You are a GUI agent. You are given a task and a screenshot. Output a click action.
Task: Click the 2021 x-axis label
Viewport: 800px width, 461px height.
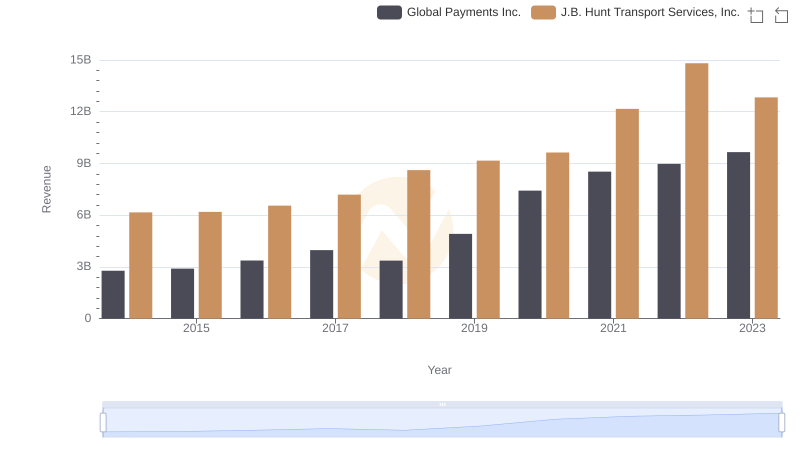(613, 328)
